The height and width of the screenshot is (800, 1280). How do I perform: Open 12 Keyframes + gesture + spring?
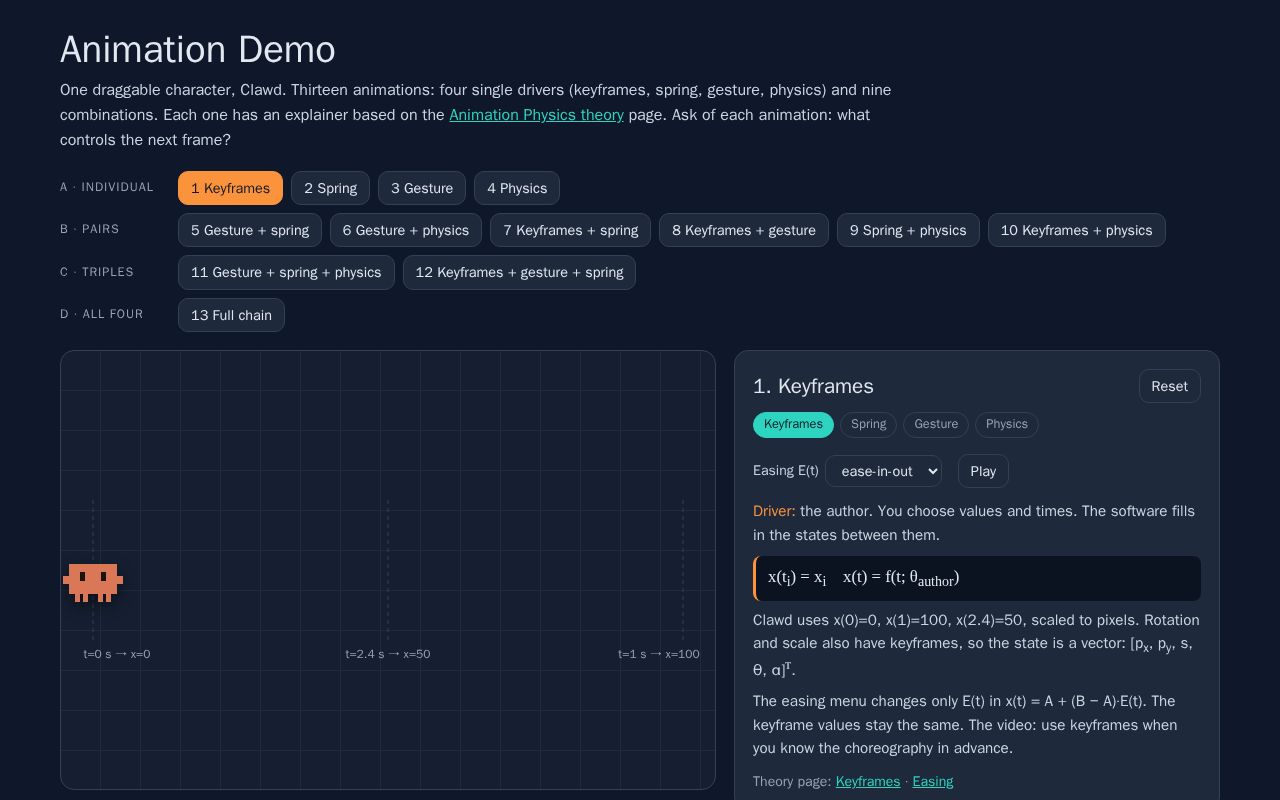tap(519, 272)
